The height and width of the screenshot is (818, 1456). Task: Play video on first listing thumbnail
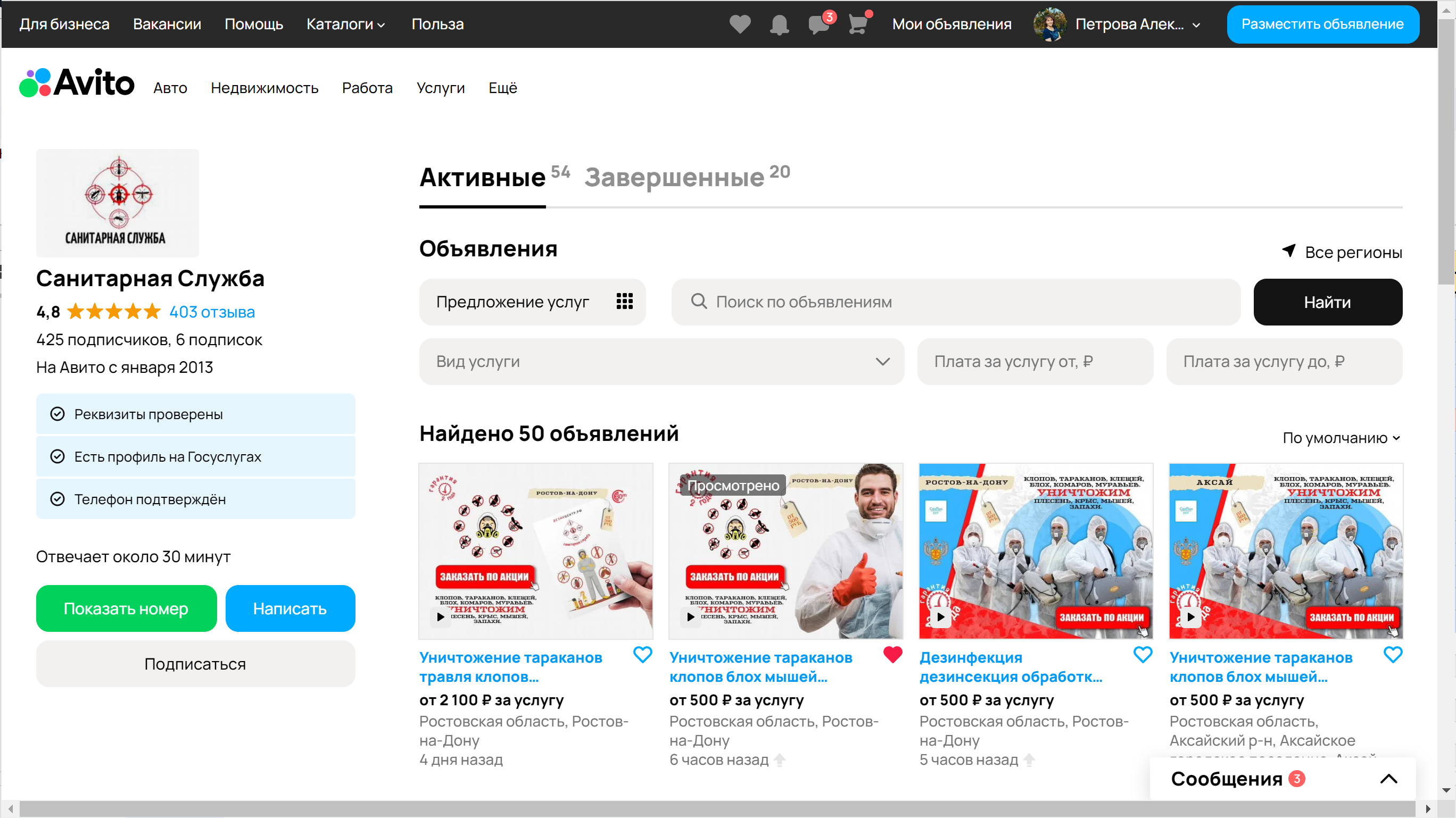(x=440, y=616)
